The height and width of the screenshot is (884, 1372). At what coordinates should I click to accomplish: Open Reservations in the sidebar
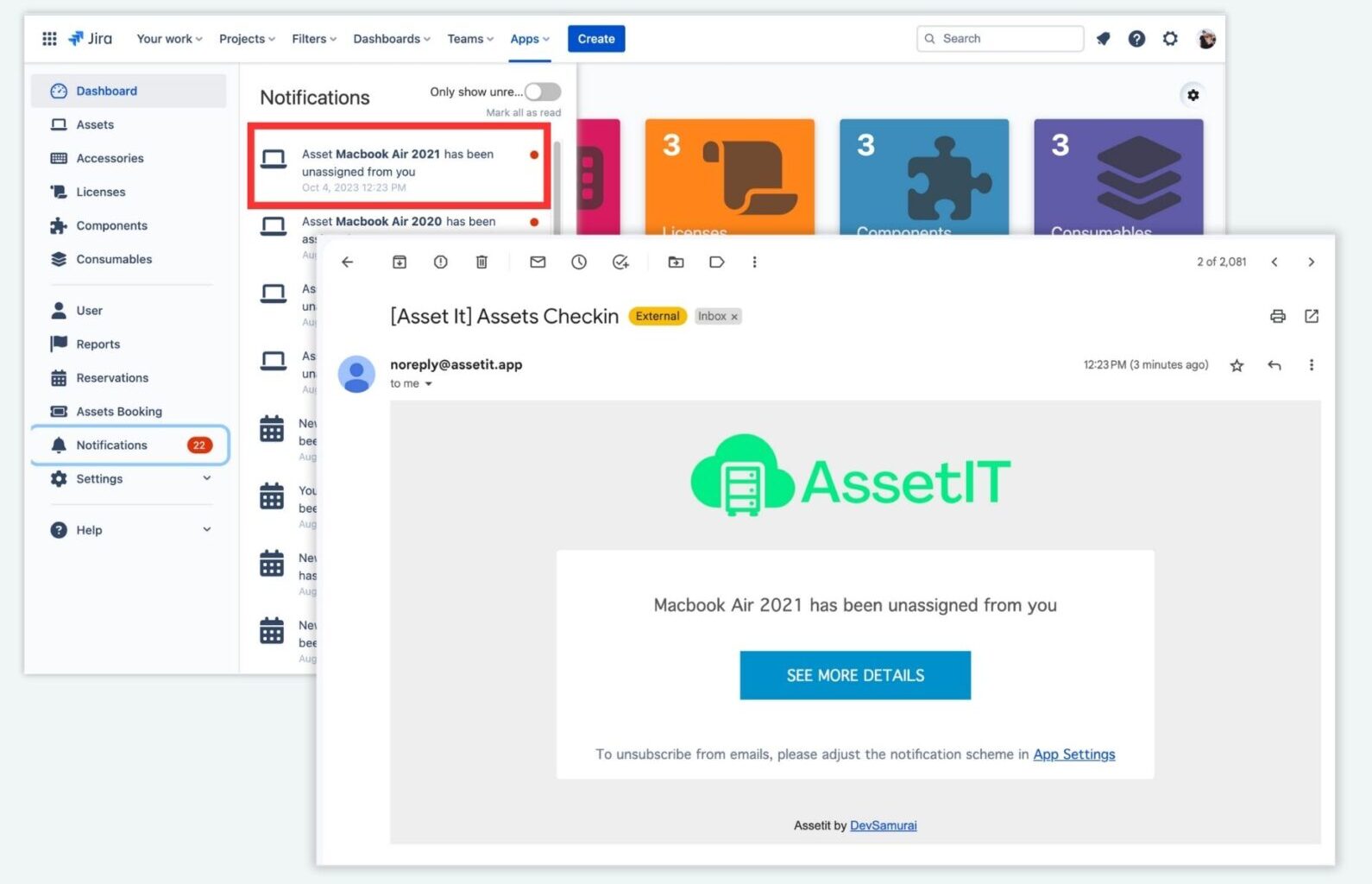[129, 377]
